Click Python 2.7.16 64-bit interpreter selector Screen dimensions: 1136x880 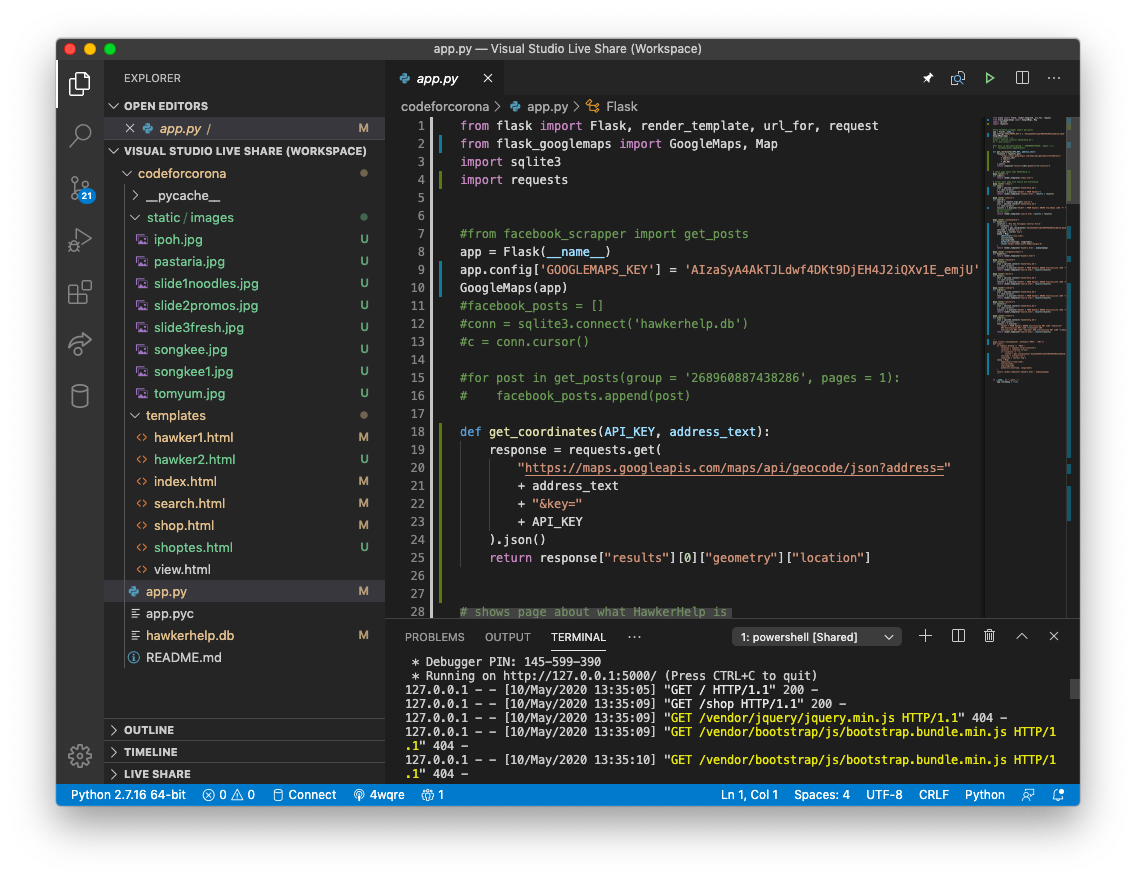[127, 795]
